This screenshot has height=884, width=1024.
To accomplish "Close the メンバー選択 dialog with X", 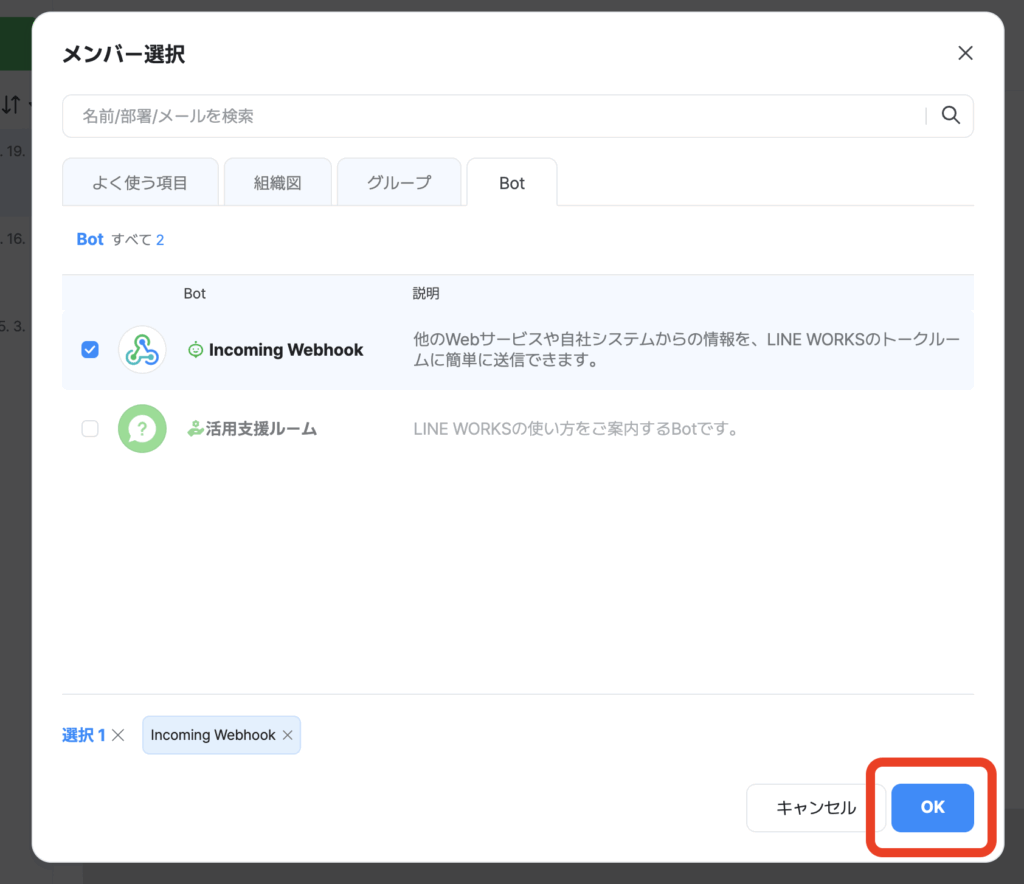I will click(x=965, y=53).
